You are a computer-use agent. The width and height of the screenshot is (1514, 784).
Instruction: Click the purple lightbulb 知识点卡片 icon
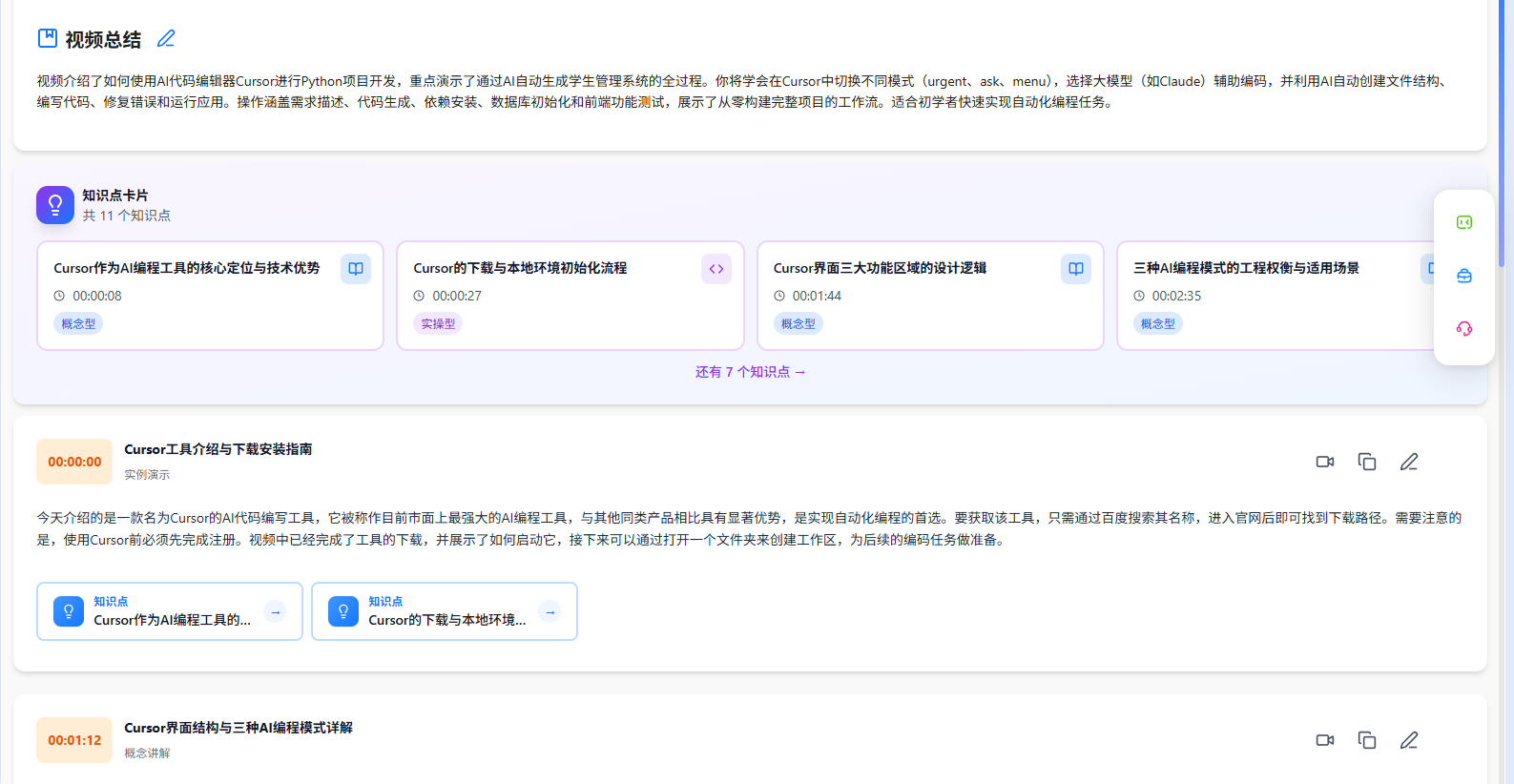[55, 205]
